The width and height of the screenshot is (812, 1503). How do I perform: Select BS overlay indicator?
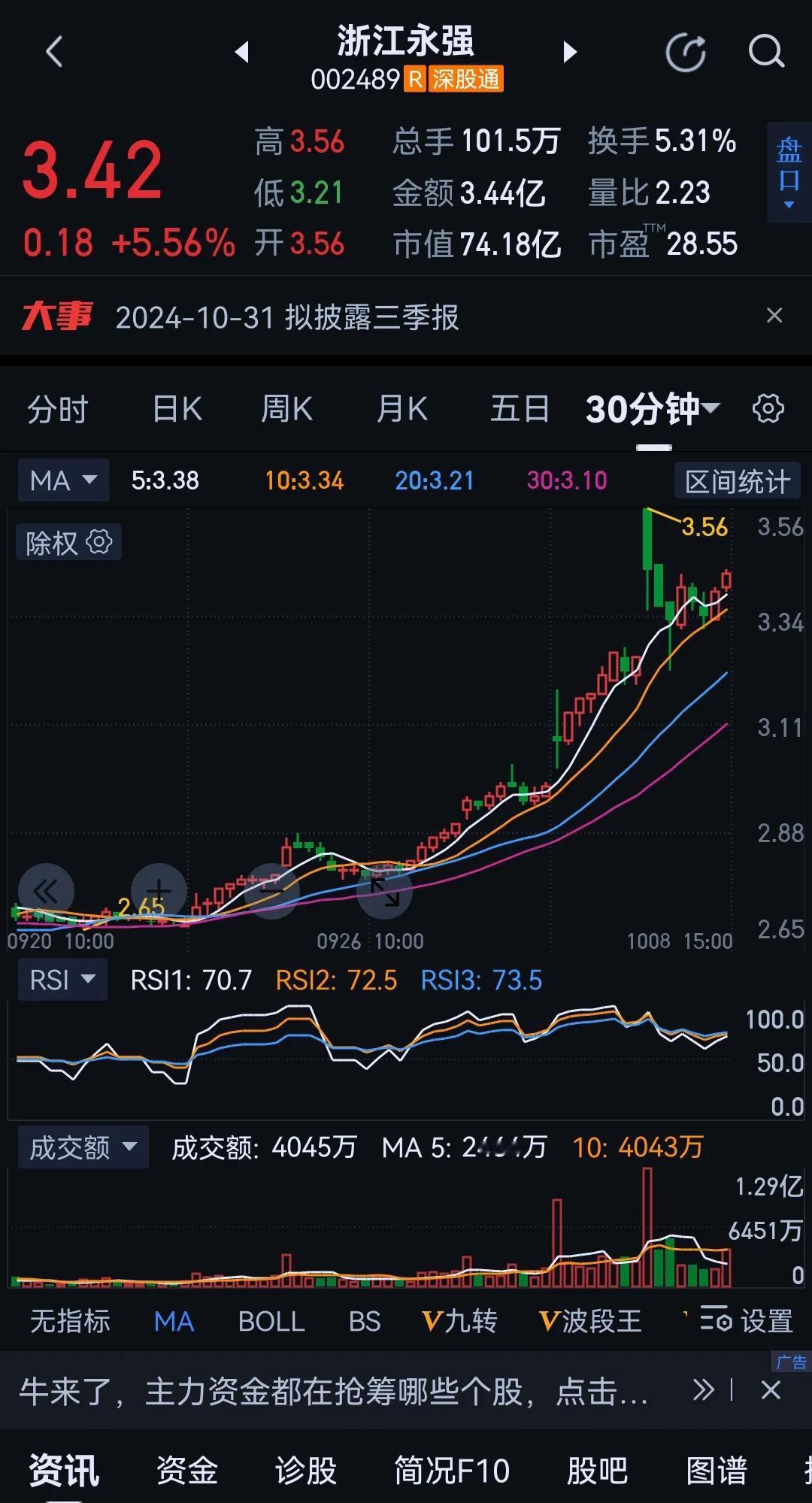pyautogui.click(x=365, y=1321)
